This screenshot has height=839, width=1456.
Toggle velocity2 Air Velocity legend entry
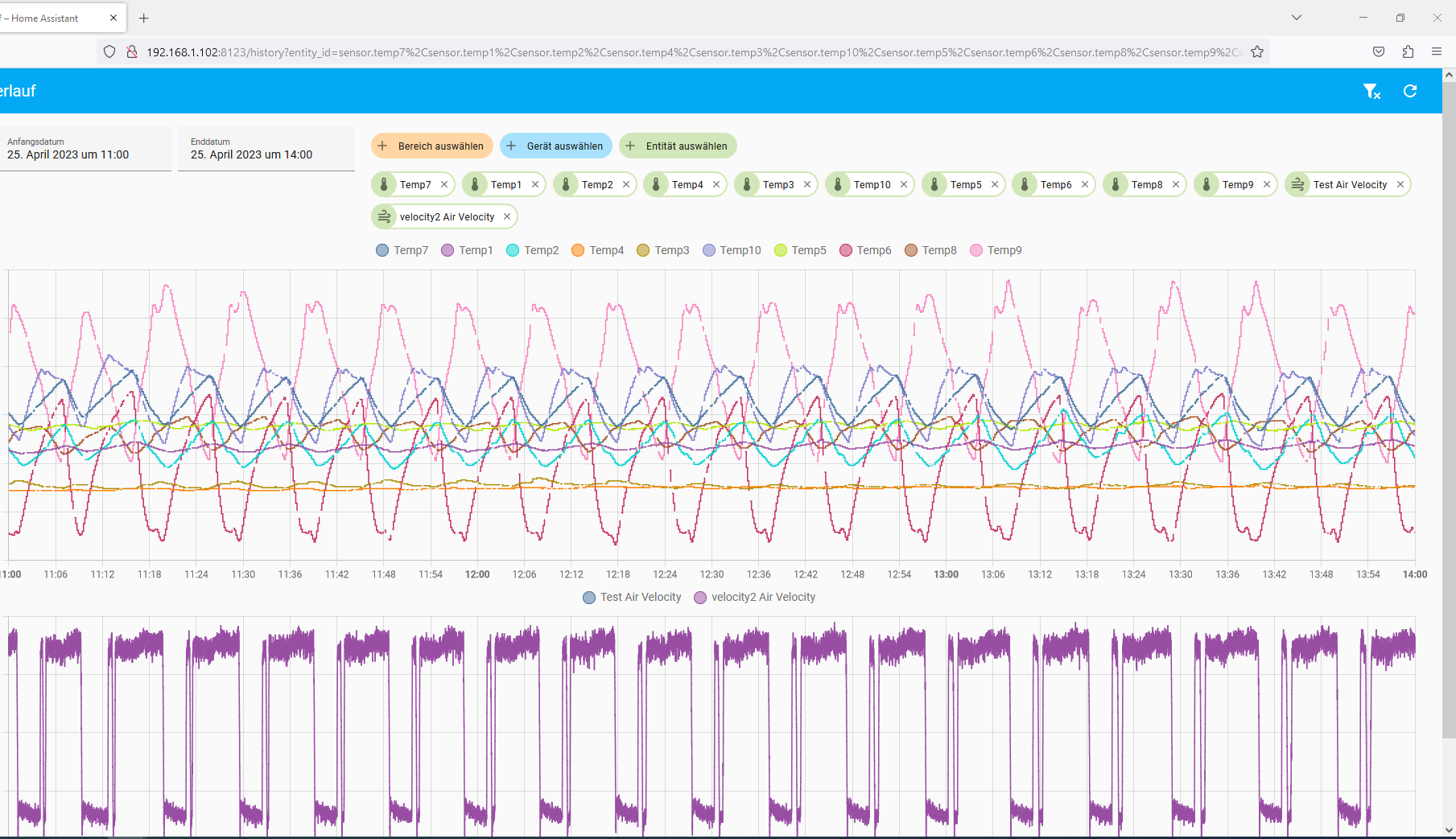point(755,597)
